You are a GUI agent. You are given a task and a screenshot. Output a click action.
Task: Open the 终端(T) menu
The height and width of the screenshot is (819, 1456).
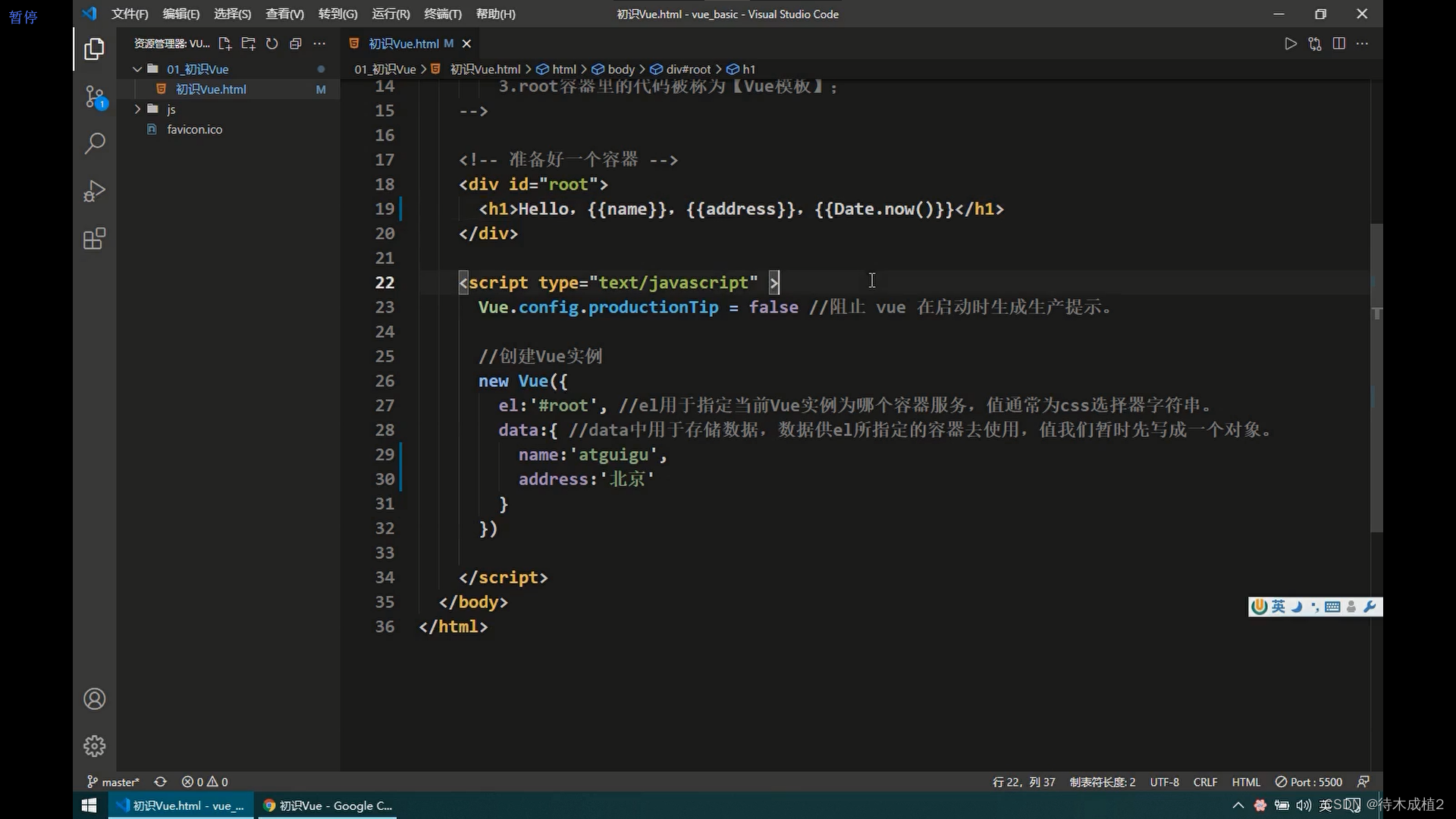point(443,14)
